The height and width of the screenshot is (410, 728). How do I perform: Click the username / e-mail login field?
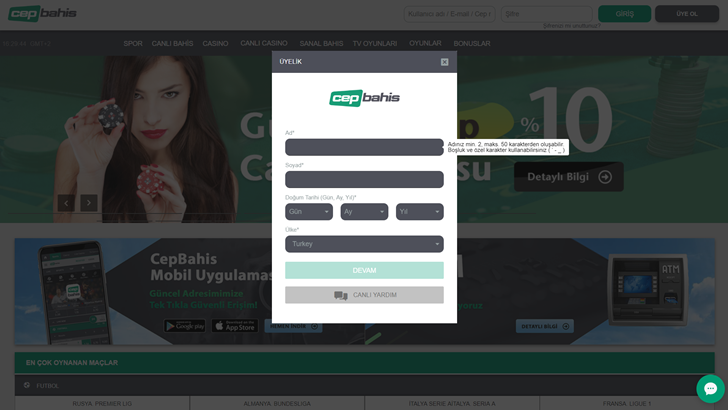(449, 14)
